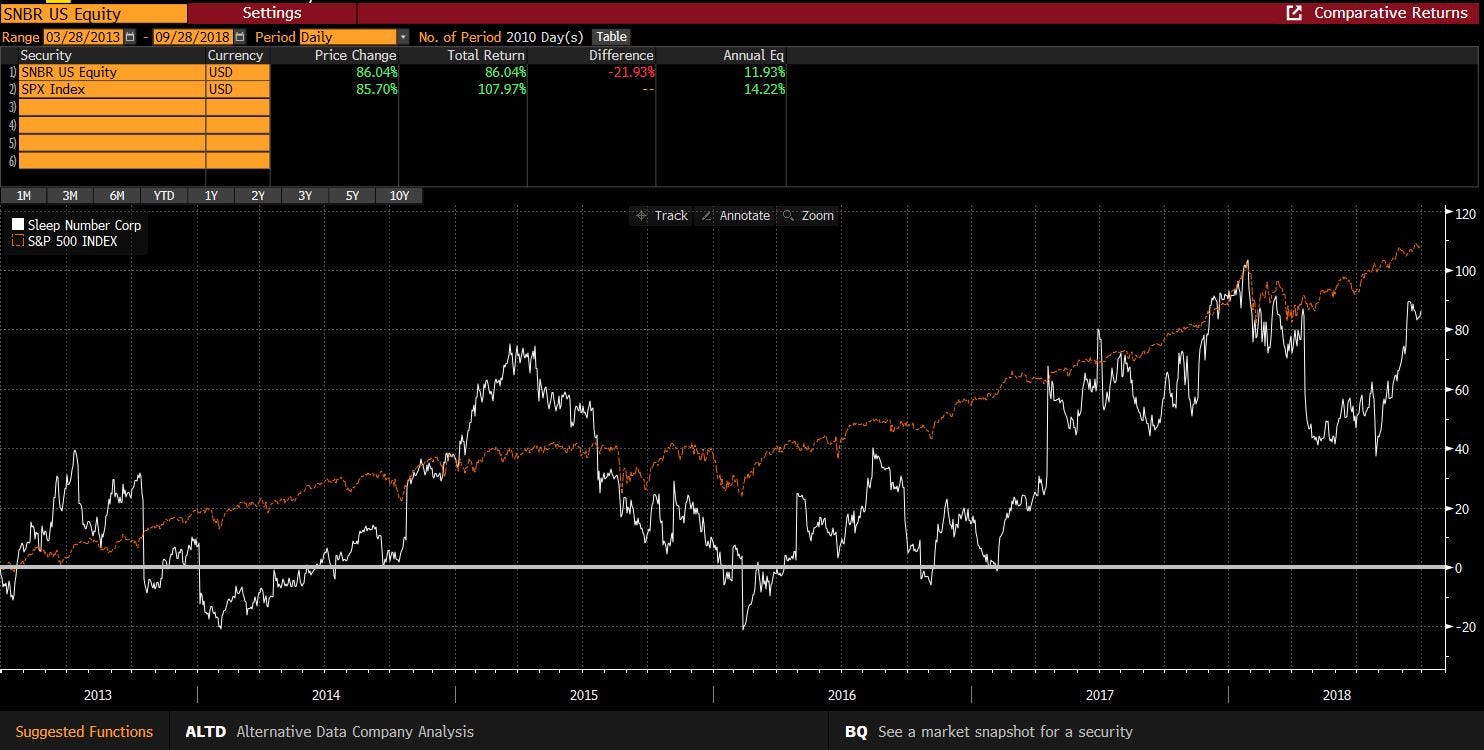Click the 2013 label on the time axis
This screenshot has height=750, width=1484.
98,695
